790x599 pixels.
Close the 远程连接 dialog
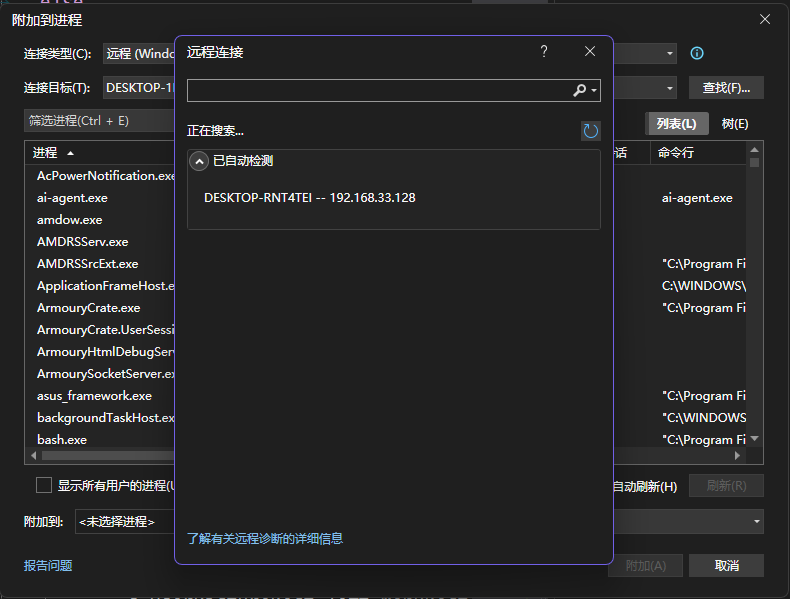(x=590, y=52)
